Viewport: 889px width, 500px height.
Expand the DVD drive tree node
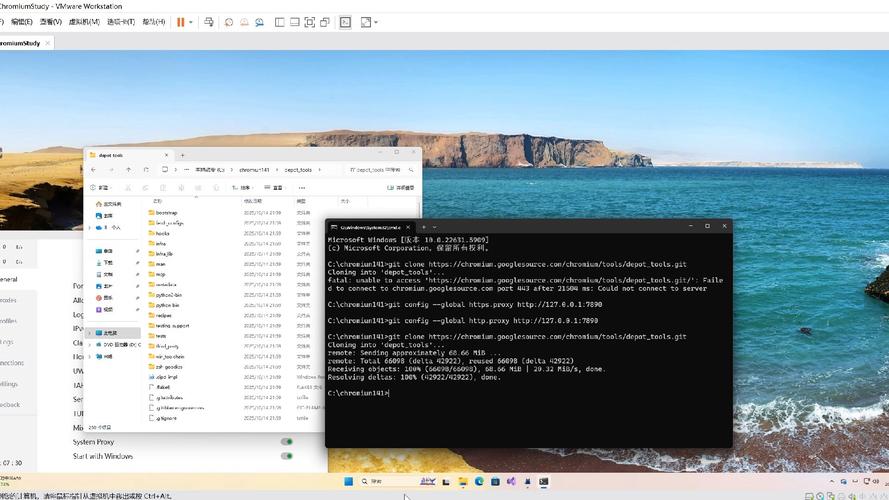point(89,344)
